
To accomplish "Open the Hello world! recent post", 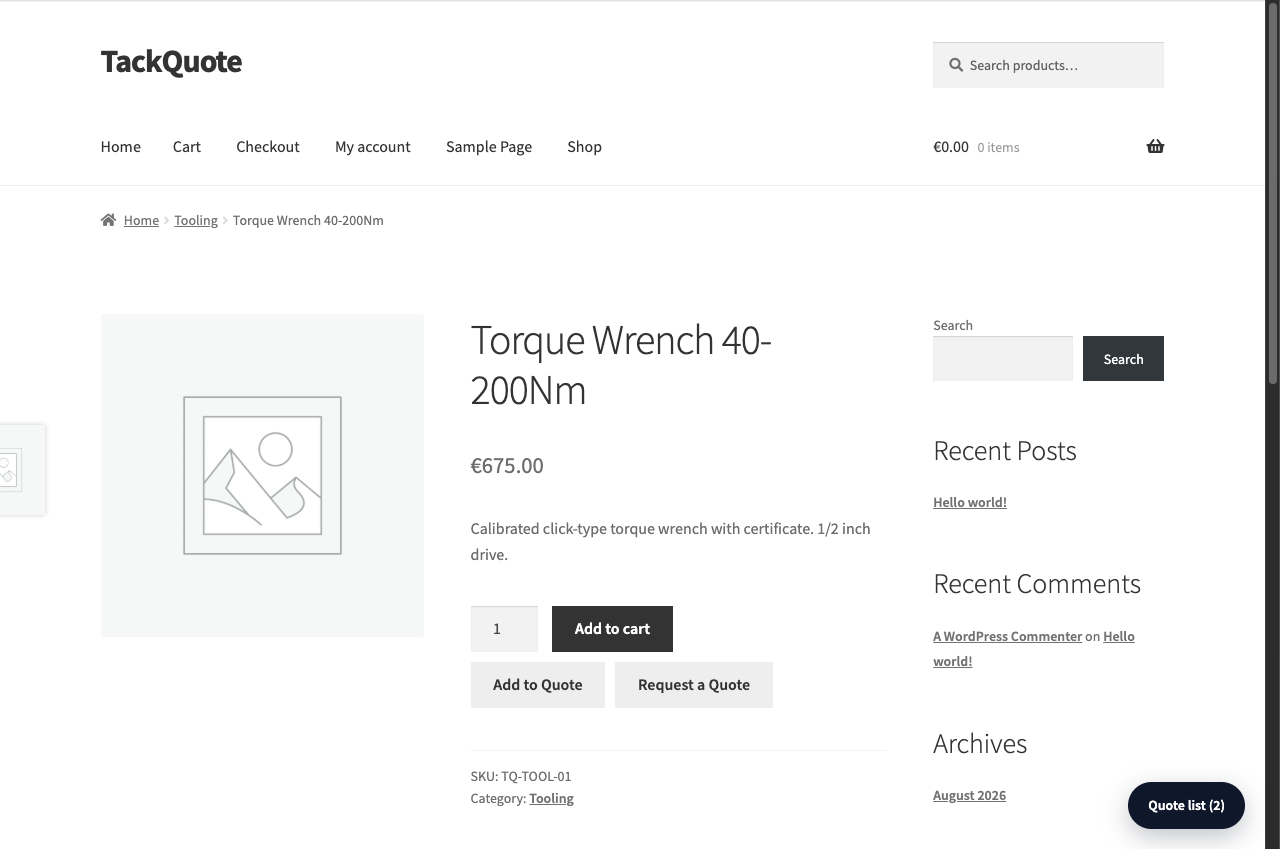I will tap(970, 502).
